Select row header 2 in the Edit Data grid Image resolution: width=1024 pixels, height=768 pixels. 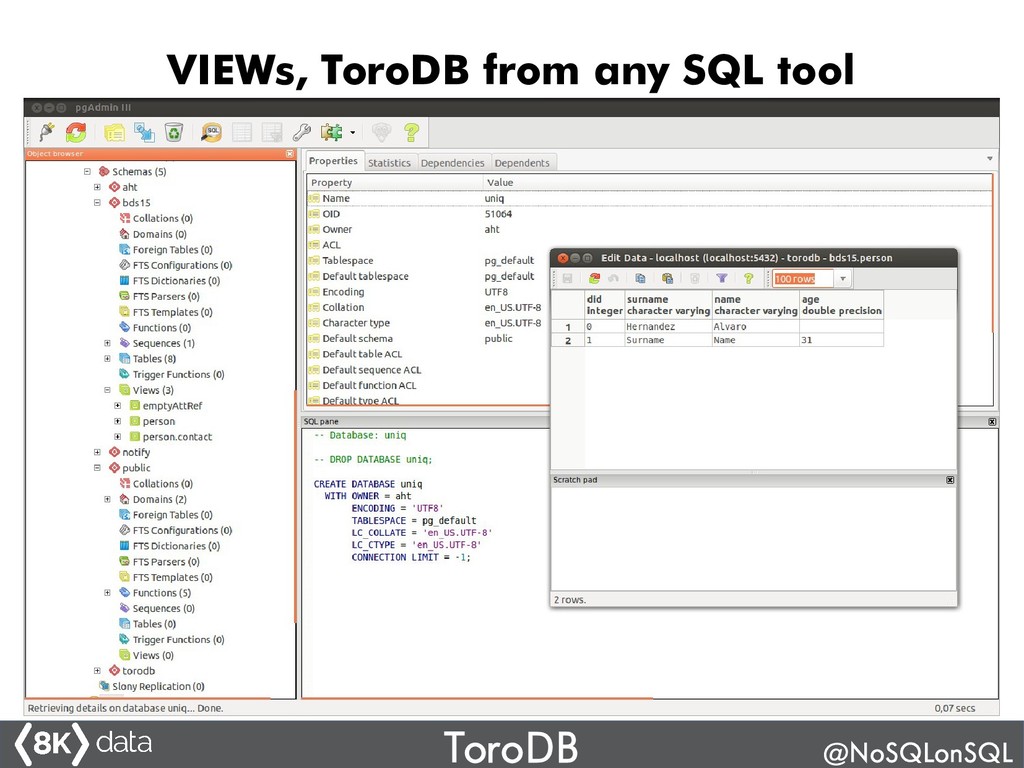tap(568, 340)
